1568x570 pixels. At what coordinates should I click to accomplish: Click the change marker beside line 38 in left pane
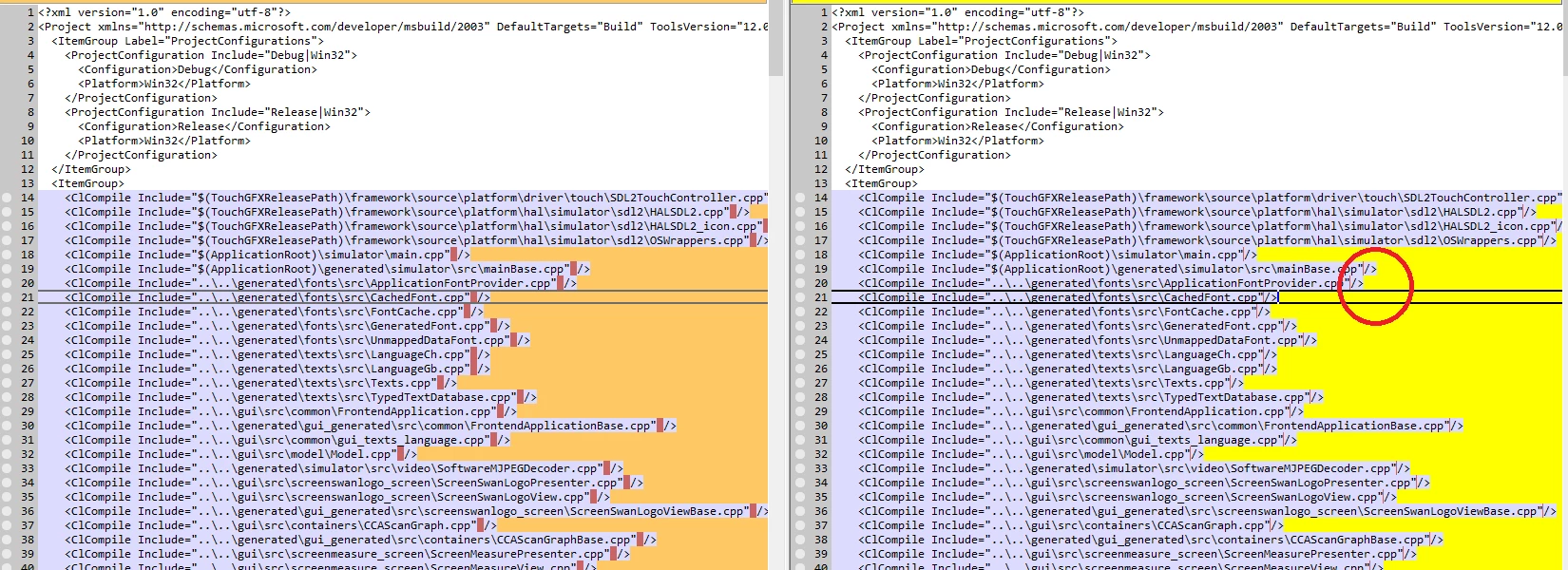click(6, 540)
